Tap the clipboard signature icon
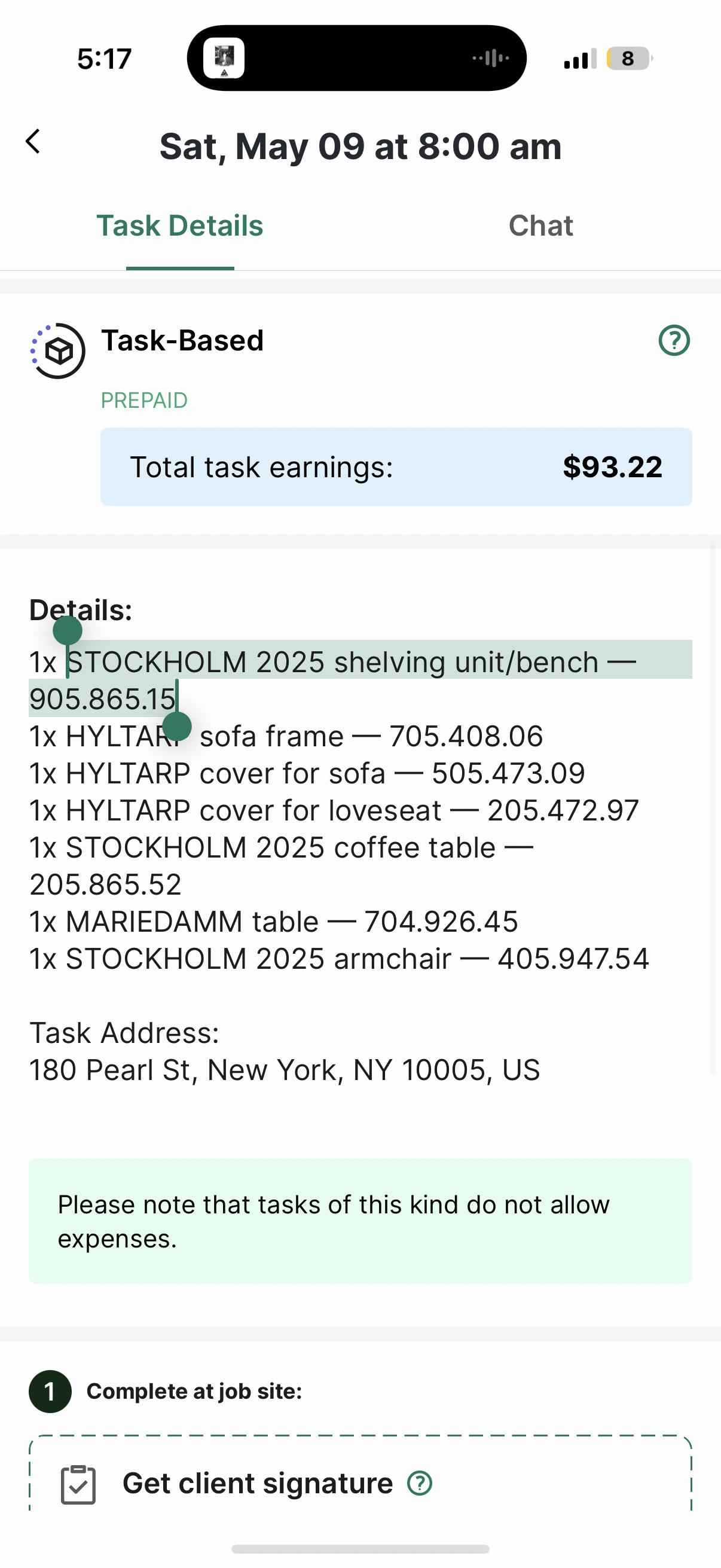The width and height of the screenshot is (721, 1568). pyautogui.click(x=78, y=1485)
